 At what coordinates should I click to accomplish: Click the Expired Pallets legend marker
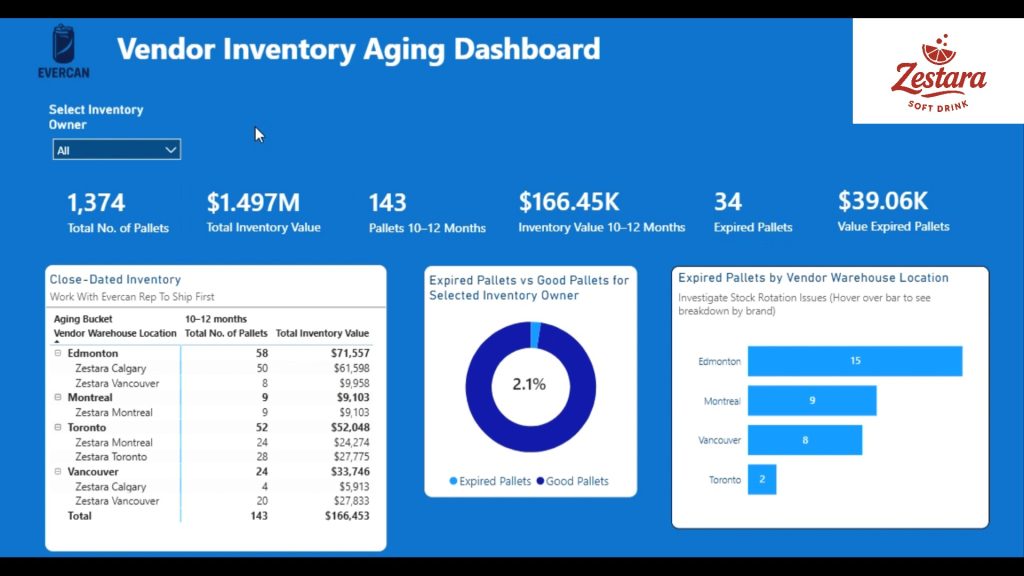(x=453, y=481)
